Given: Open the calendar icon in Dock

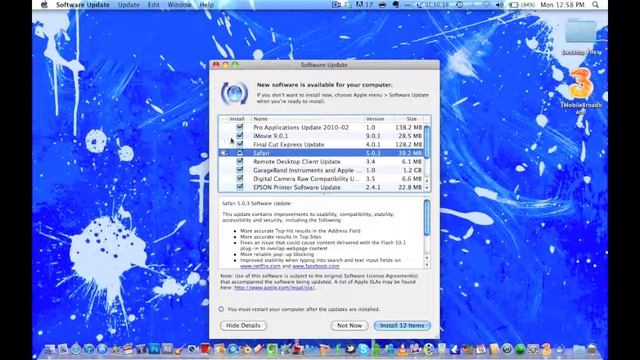Looking at the screenshot, I should click(x=481, y=349).
